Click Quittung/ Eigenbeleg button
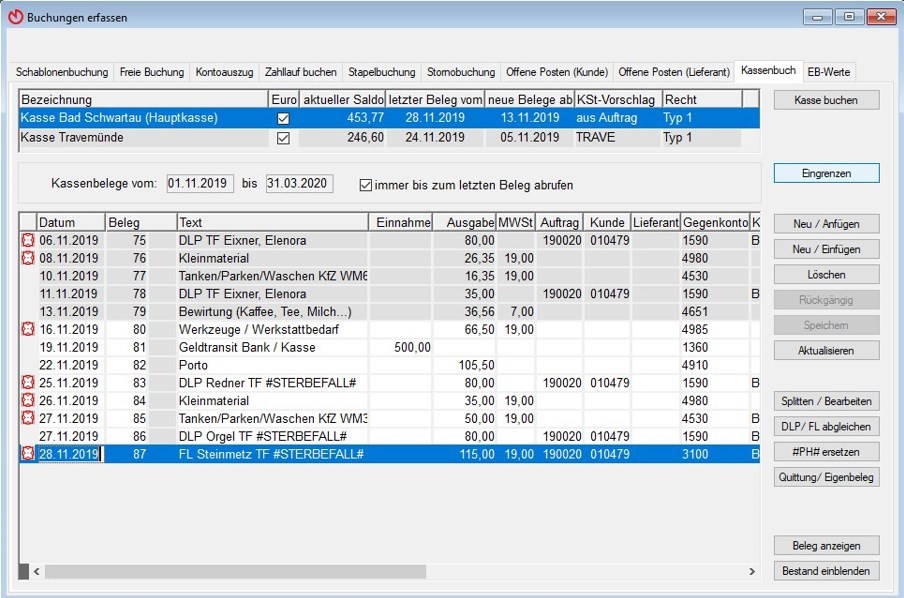904x598 pixels. [x=826, y=477]
